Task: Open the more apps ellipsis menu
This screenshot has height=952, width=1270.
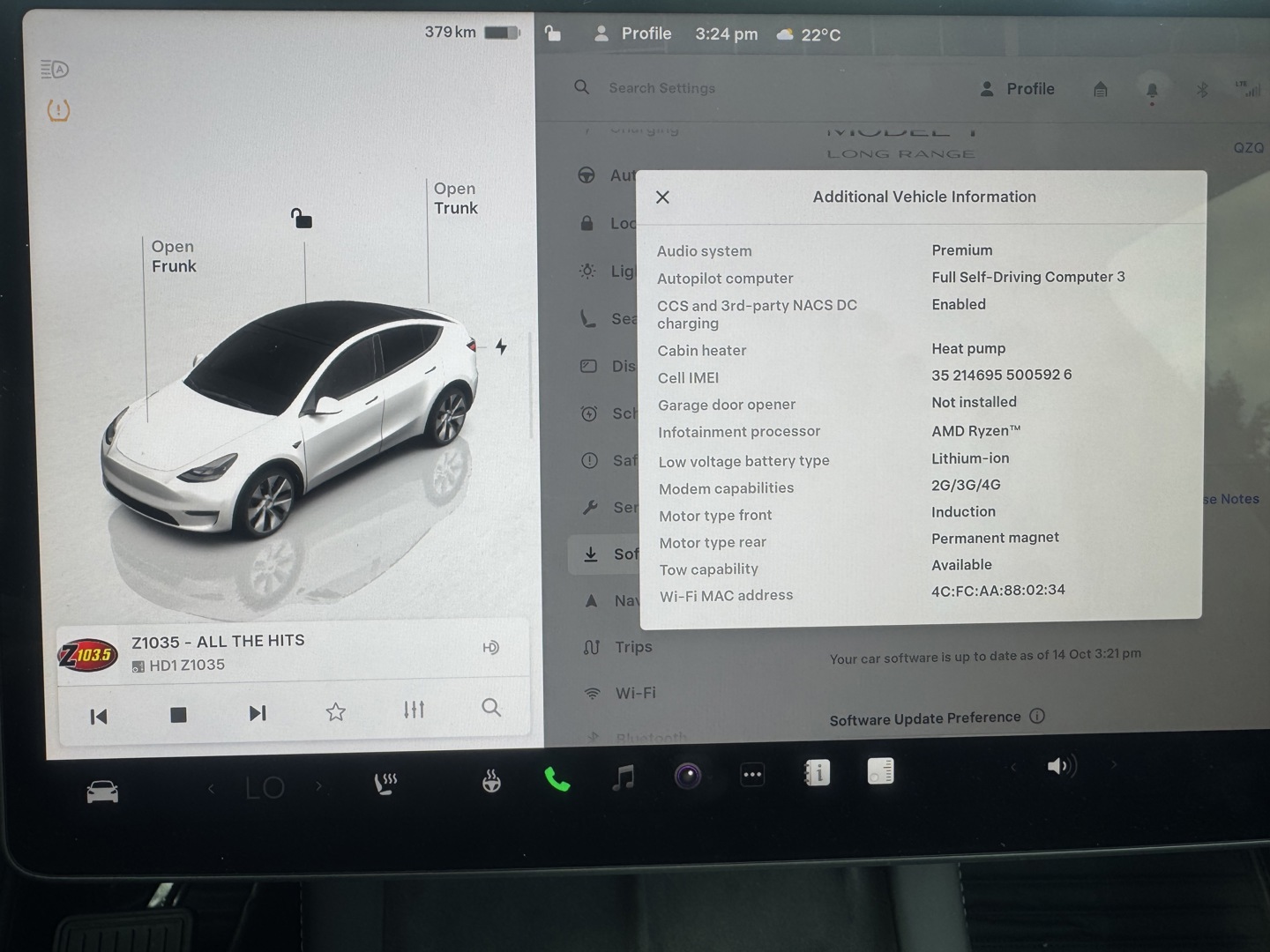Action: (x=752, y=775)
